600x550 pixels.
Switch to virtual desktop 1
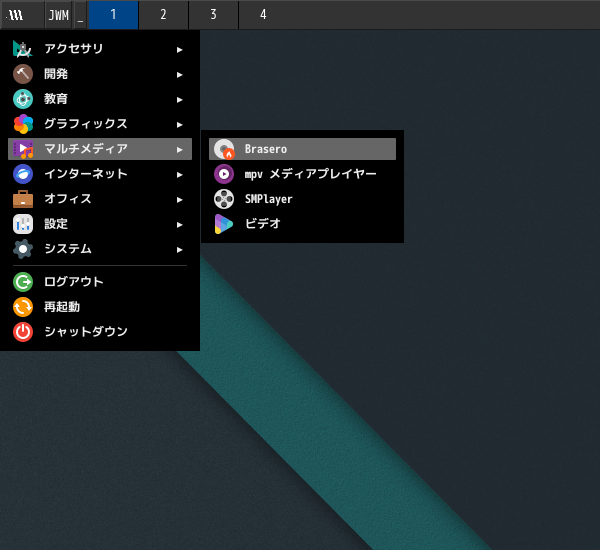(113, 15)
